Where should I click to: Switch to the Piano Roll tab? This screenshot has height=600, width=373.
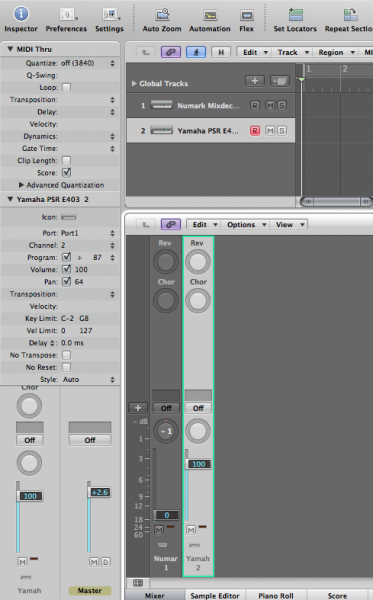(x=276, y=595)
